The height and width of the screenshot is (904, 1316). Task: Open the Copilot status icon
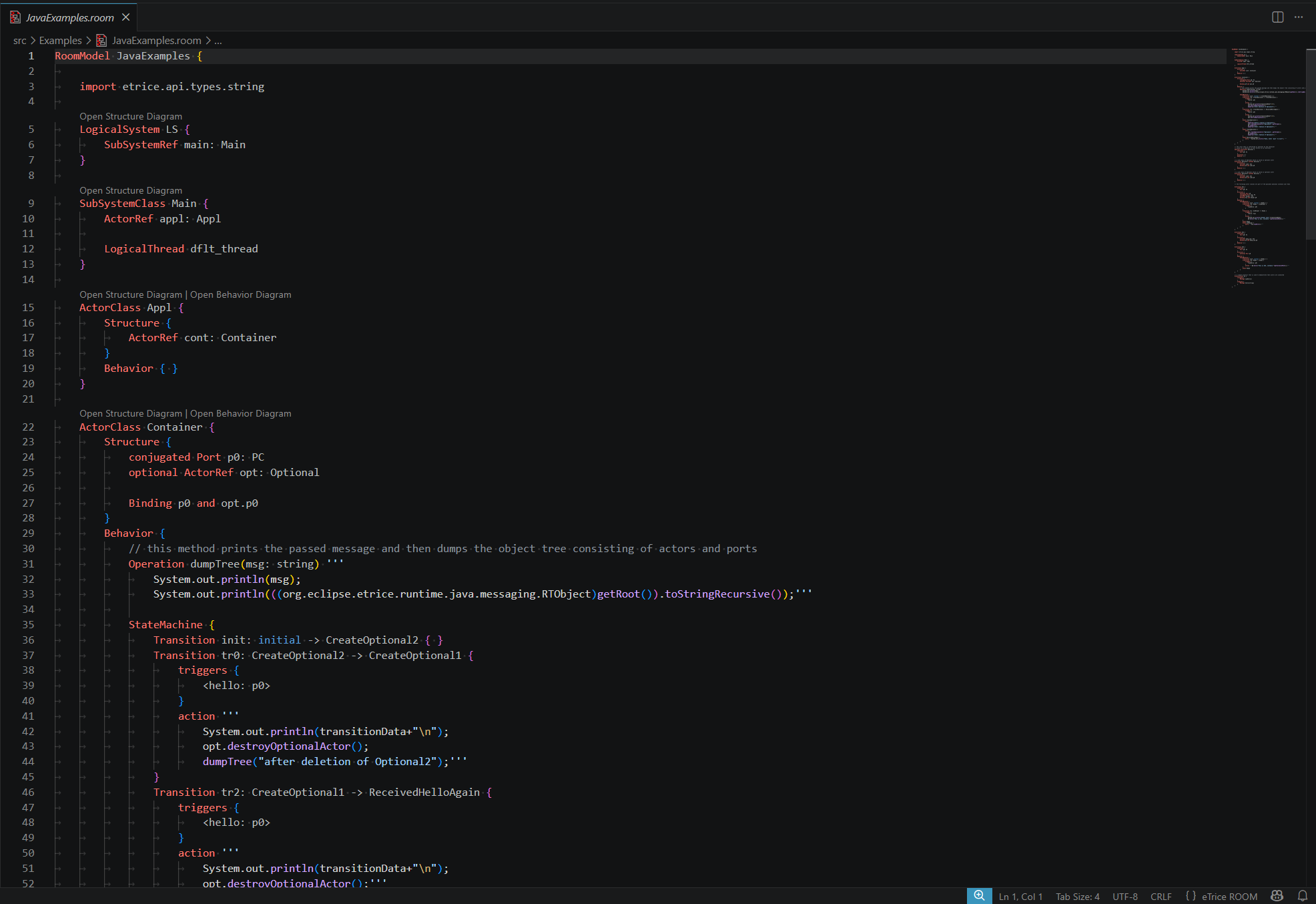[x=1277, y=896]
